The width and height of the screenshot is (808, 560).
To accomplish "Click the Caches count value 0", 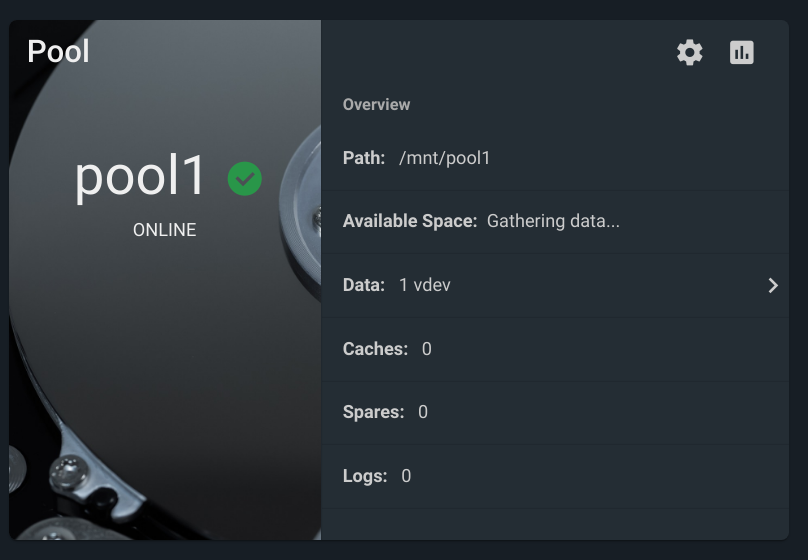I will tap(427, 349).
